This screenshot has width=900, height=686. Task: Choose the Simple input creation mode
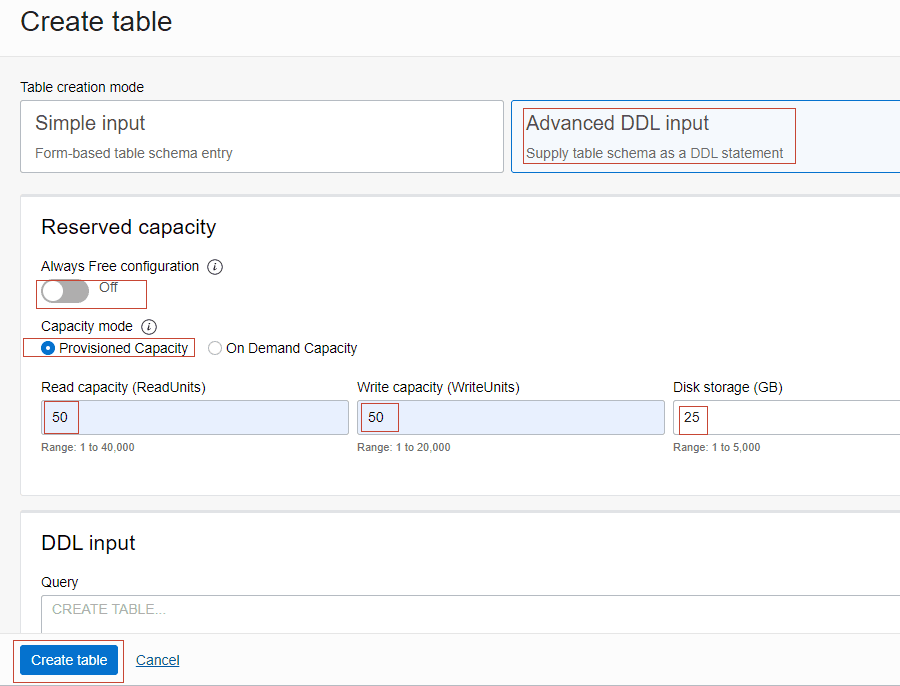point(262,137)
